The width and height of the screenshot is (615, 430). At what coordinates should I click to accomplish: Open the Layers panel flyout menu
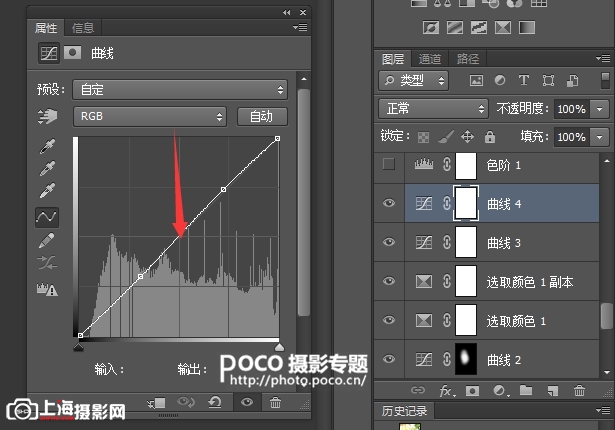point(603,59)
